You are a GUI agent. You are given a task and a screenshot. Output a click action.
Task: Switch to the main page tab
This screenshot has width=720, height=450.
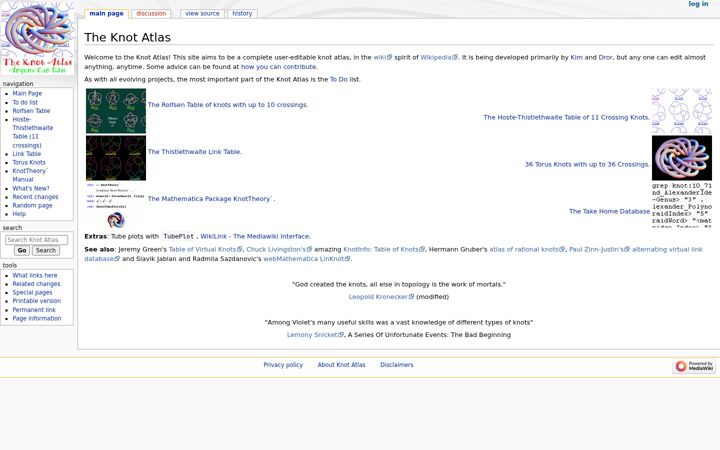tap(106, 14)
